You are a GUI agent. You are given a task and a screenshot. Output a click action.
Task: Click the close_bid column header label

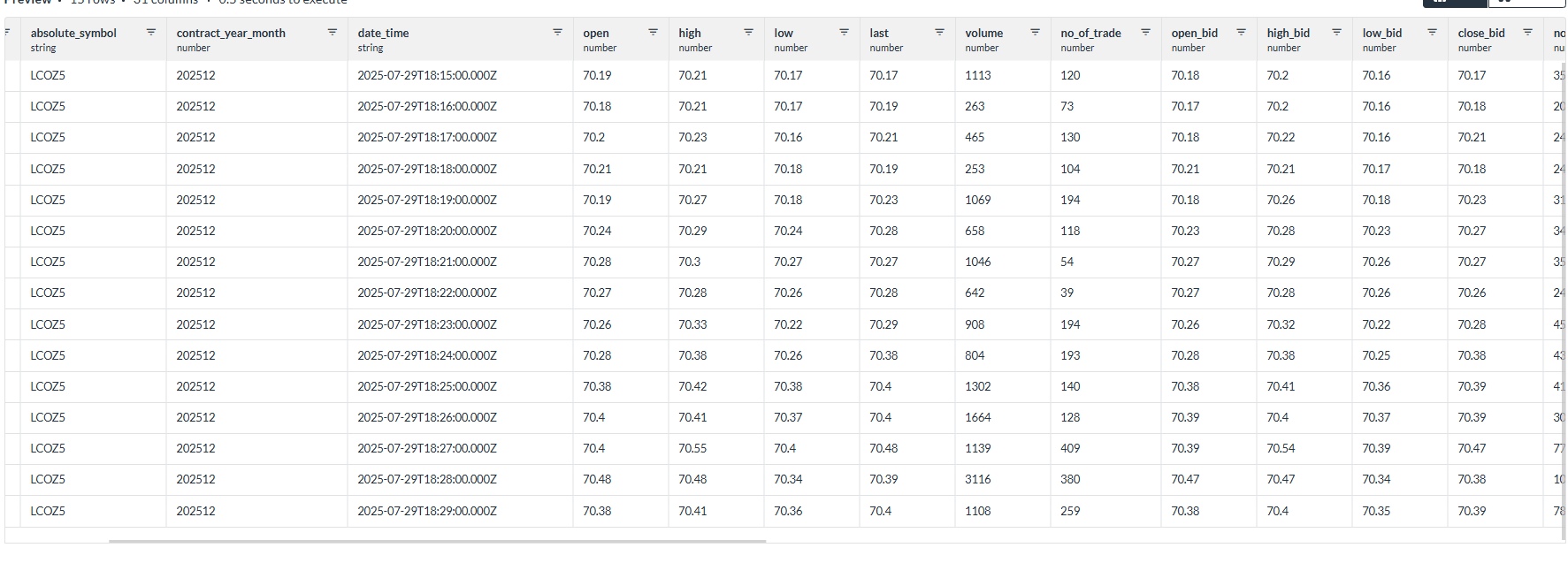1481,33
